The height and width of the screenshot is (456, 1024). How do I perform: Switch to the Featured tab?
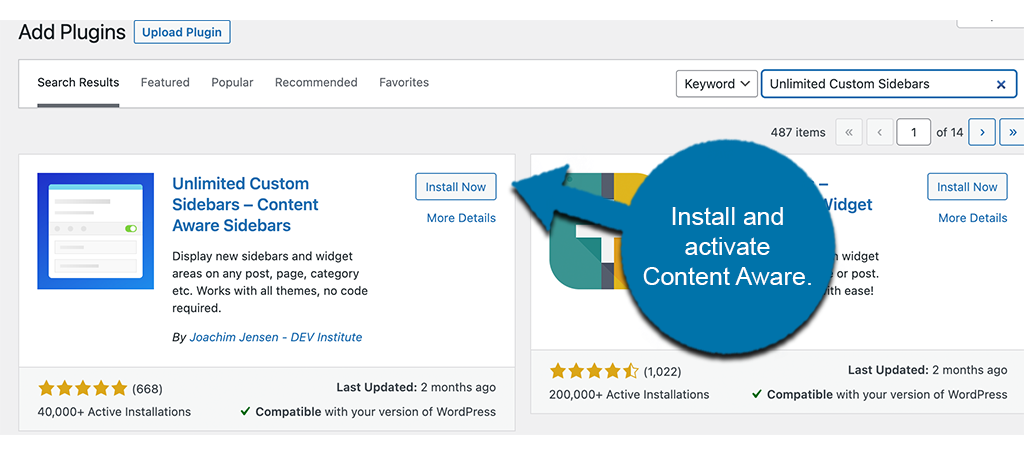coord(165,83)
